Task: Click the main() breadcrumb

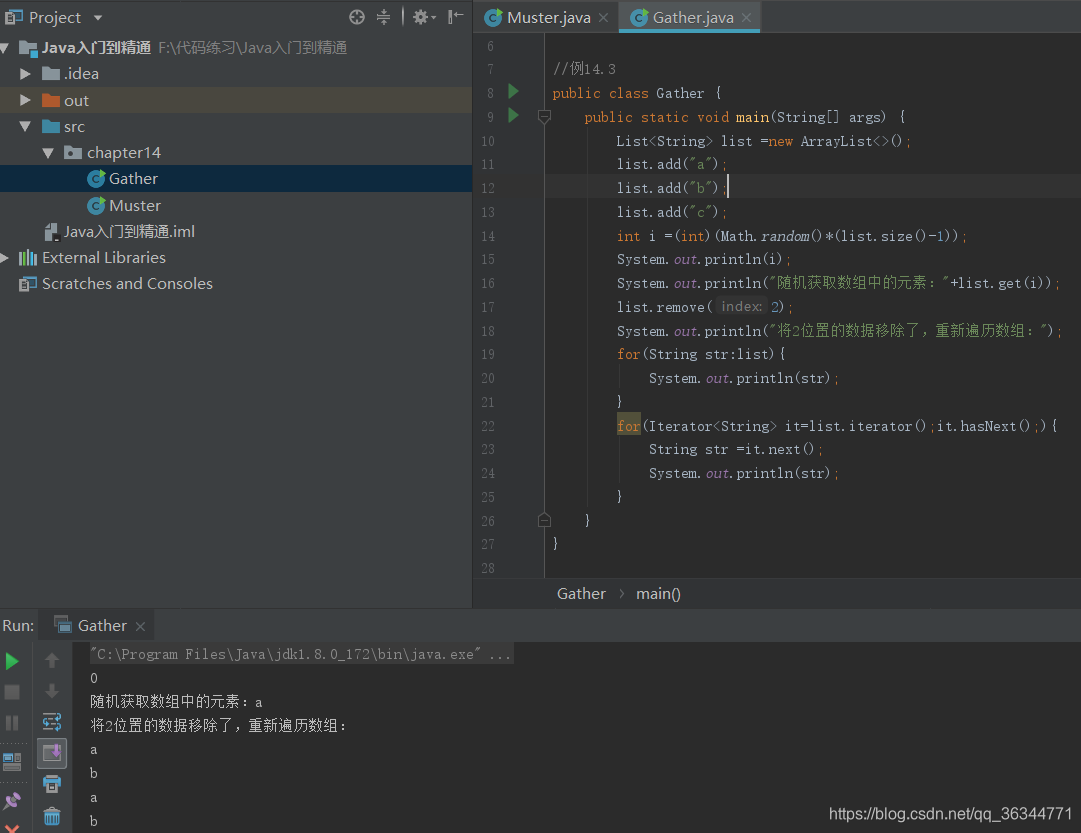Action: pyautogui.click(x=658, y=594)
